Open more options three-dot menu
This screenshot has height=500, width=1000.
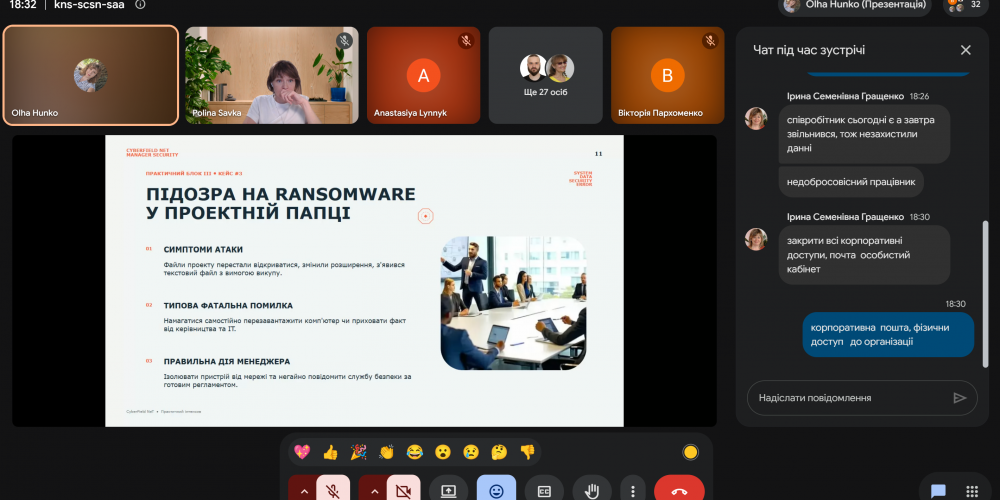click(633, 490)
